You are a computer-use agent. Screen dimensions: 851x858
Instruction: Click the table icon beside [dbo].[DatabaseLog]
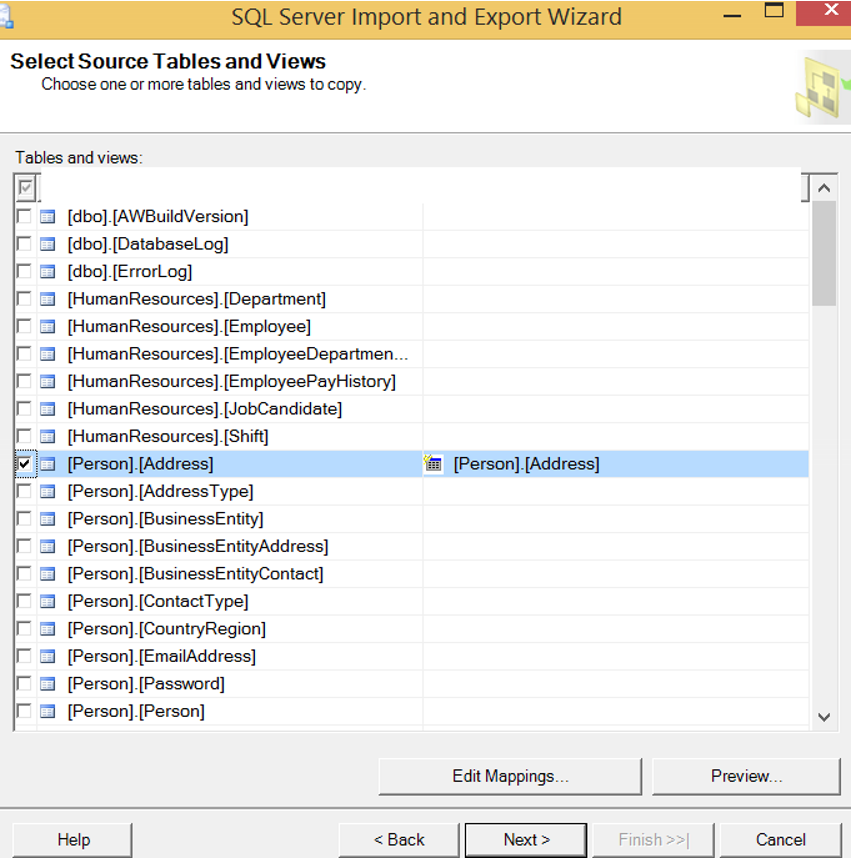coord(48,244)
